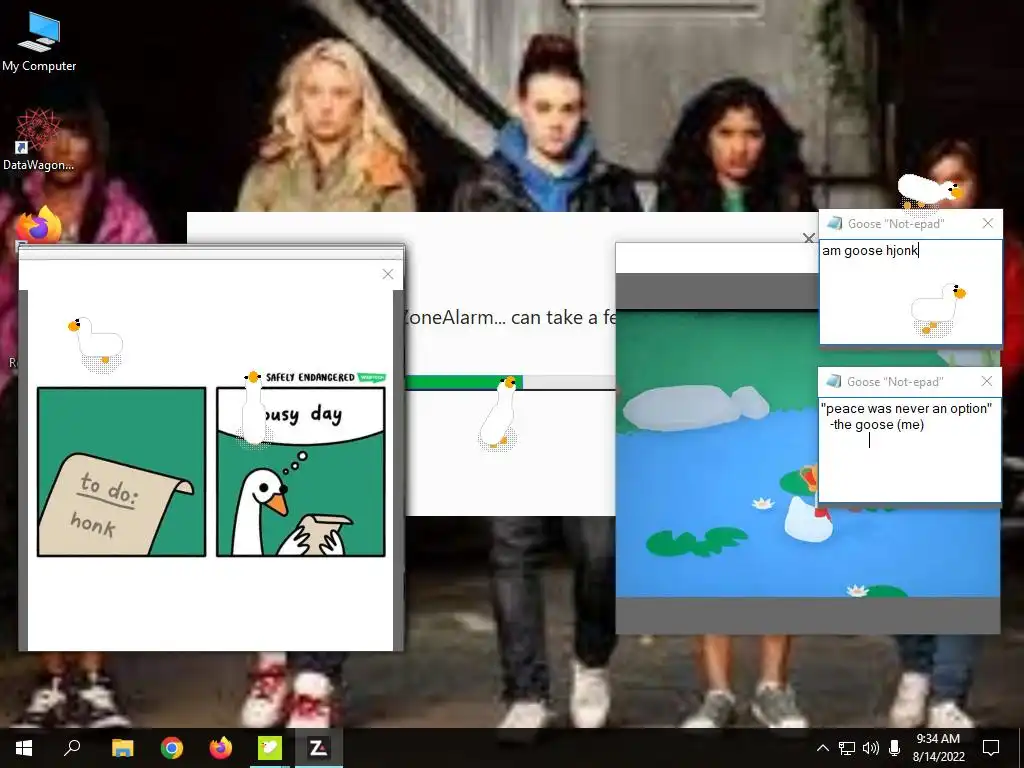Open the Firefox desktop shortcut icon
This screenshot has height=768, width=1024.
click(39, 226)
